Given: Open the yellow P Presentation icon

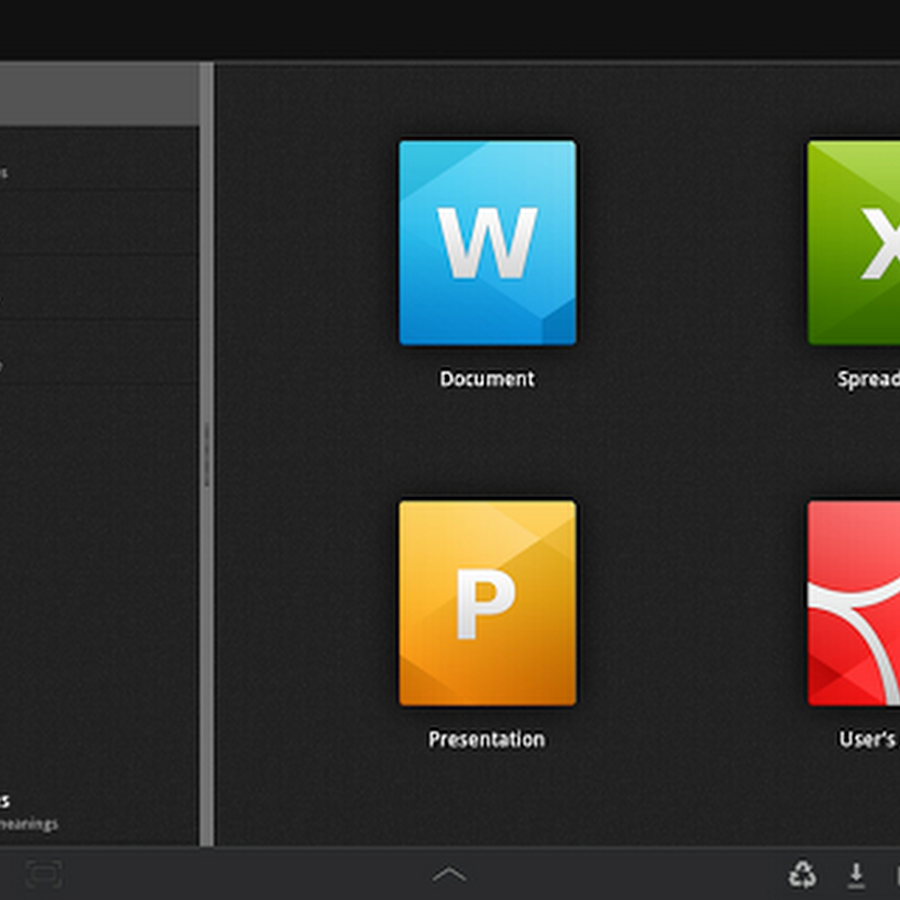Looking at the screenshot, I should point(488,603).
